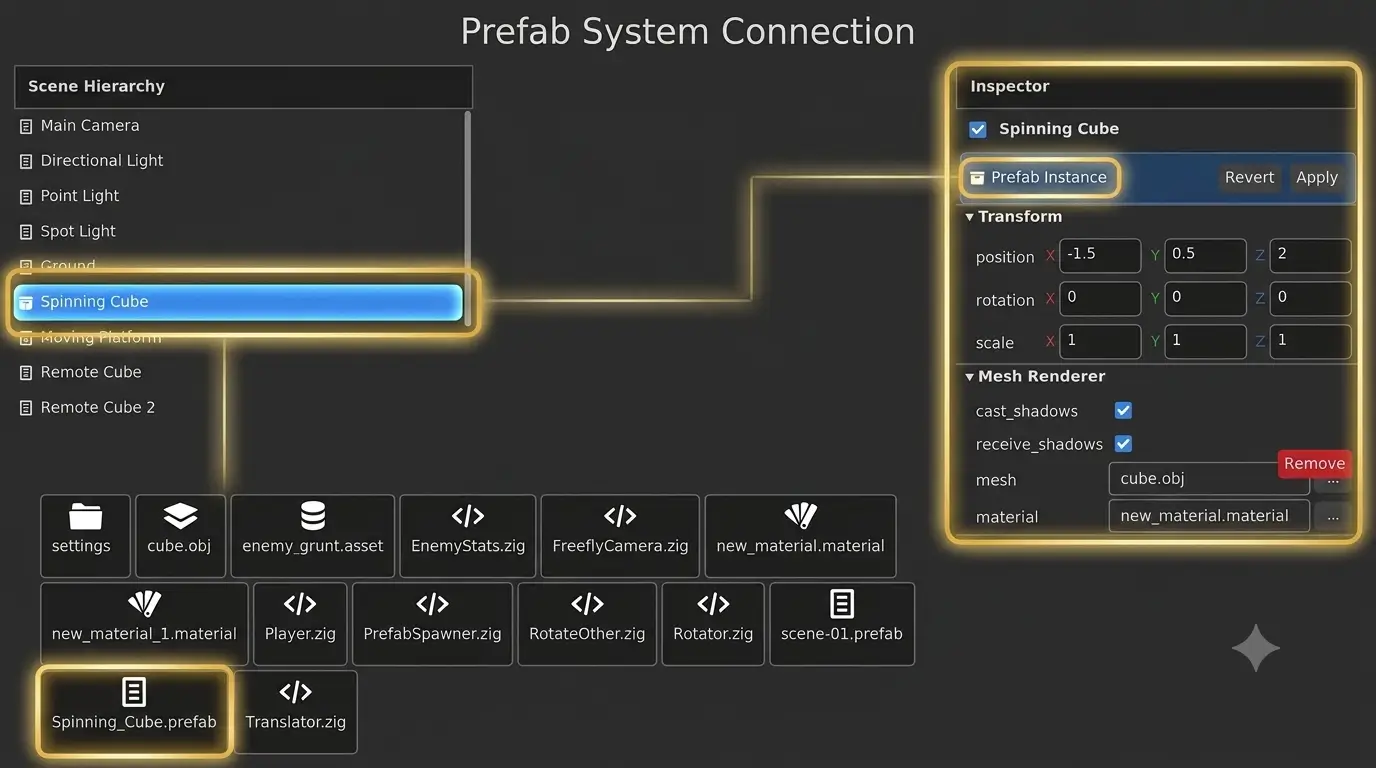The height and width of the screenshot is (768, 1376).
Task: Click the position Z field
Action: pos(1310,255)
